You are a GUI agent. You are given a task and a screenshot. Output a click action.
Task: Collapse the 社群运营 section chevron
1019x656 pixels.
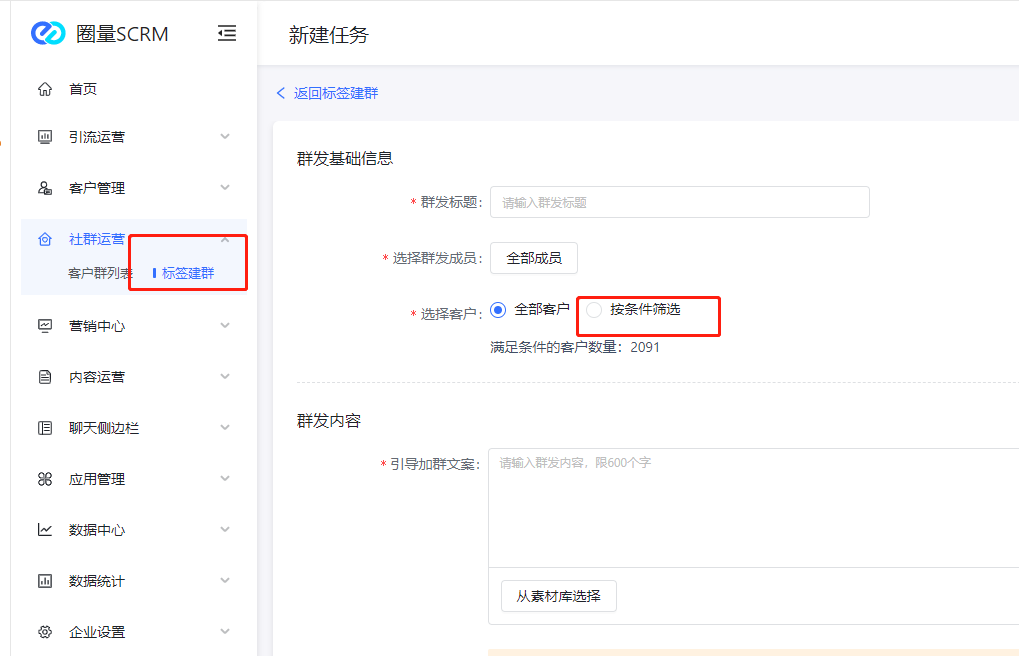(225, 239)
